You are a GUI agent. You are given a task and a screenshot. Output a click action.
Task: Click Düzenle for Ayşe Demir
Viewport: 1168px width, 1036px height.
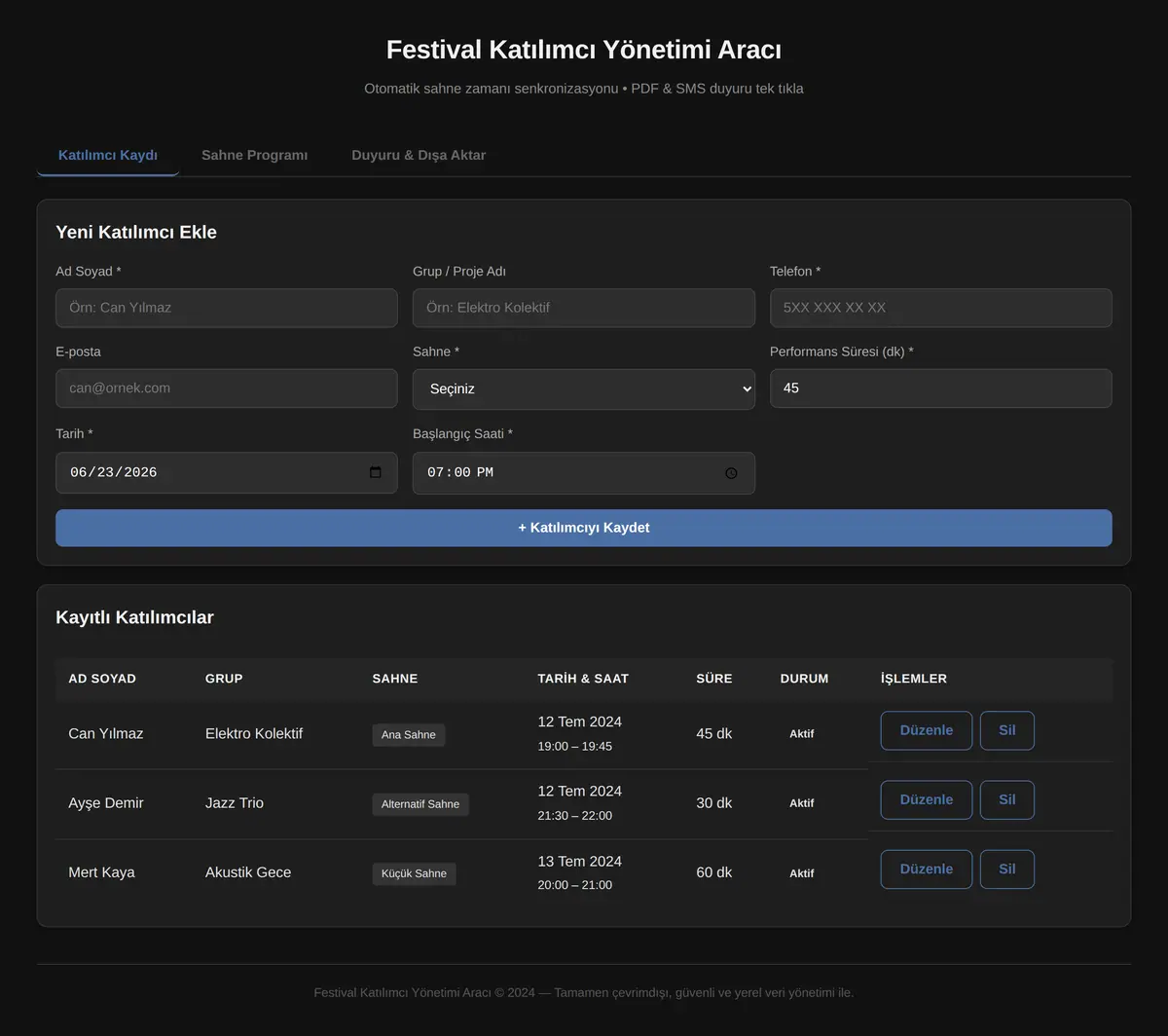[x=927, y=800]
